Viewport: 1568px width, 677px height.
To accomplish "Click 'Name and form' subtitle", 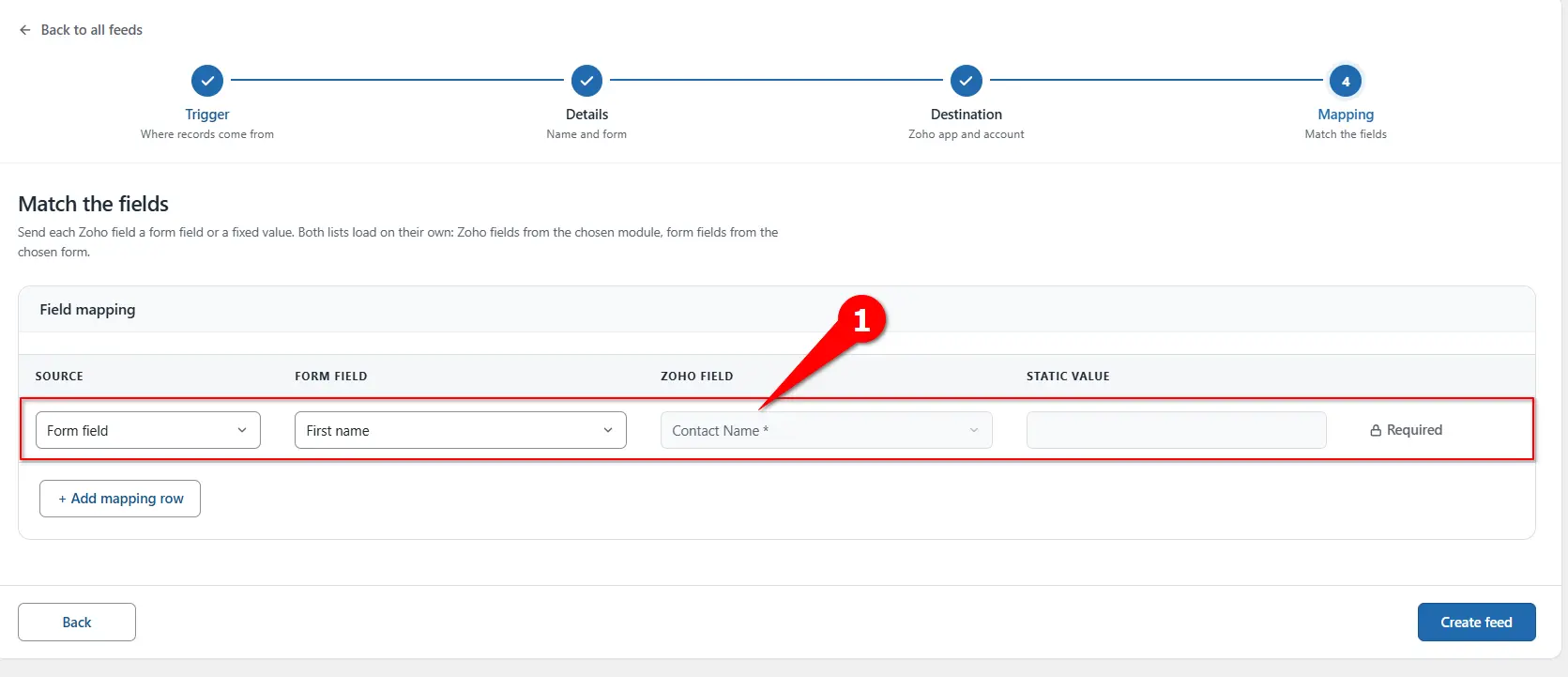I will (586, 134).
